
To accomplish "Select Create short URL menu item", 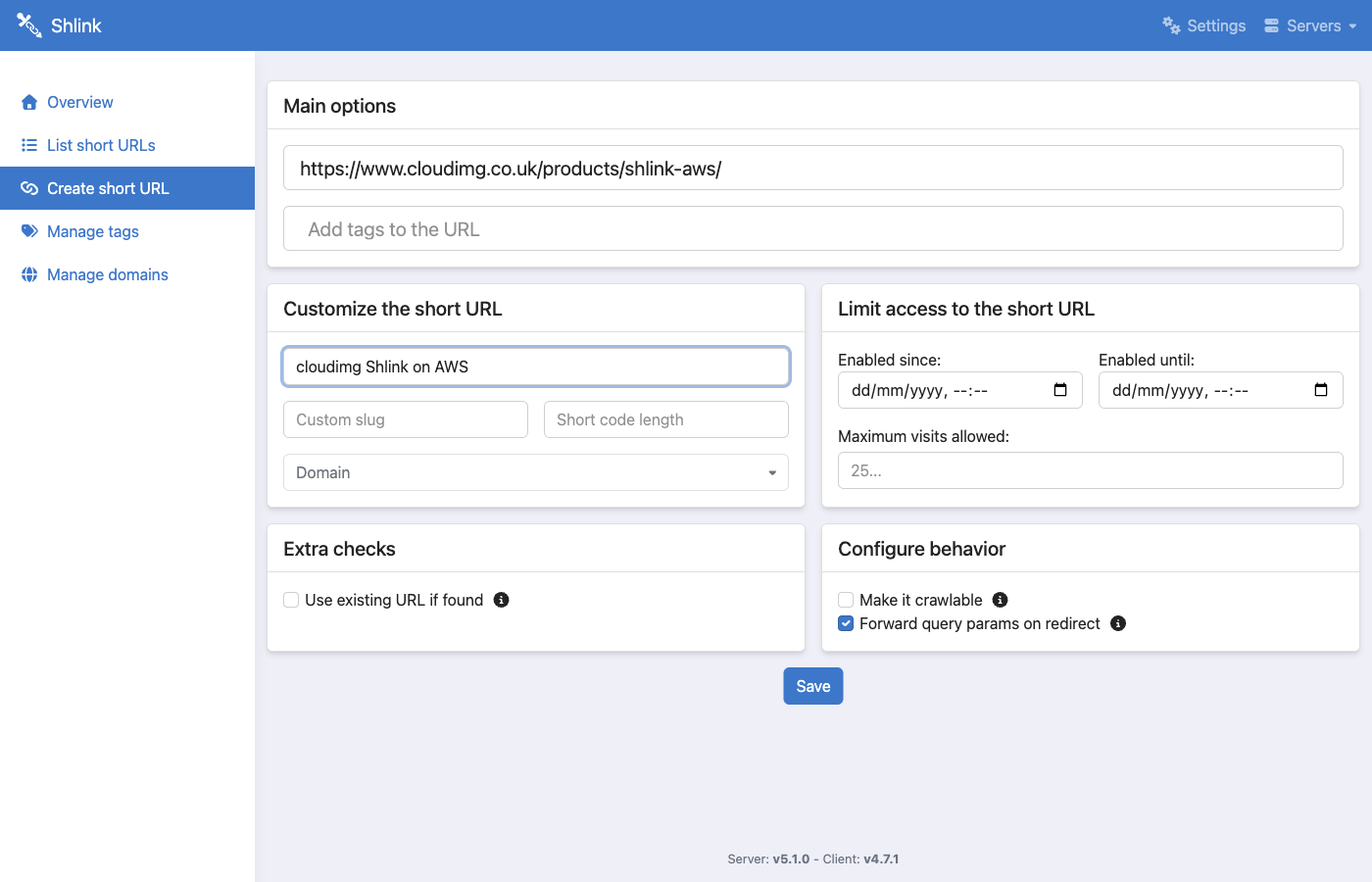I will click(127, 188).
